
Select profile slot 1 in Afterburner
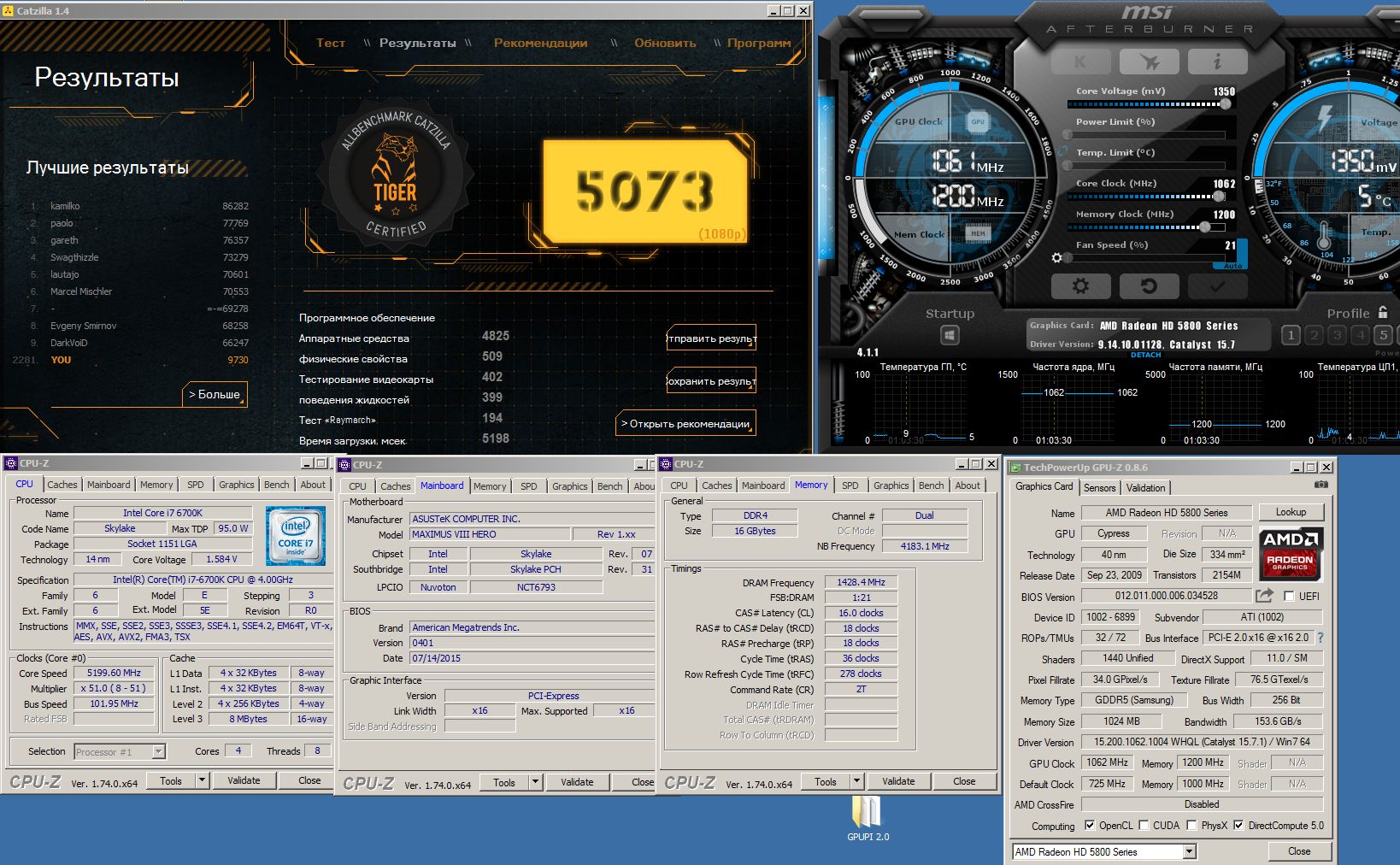(x=1291, y=335)
